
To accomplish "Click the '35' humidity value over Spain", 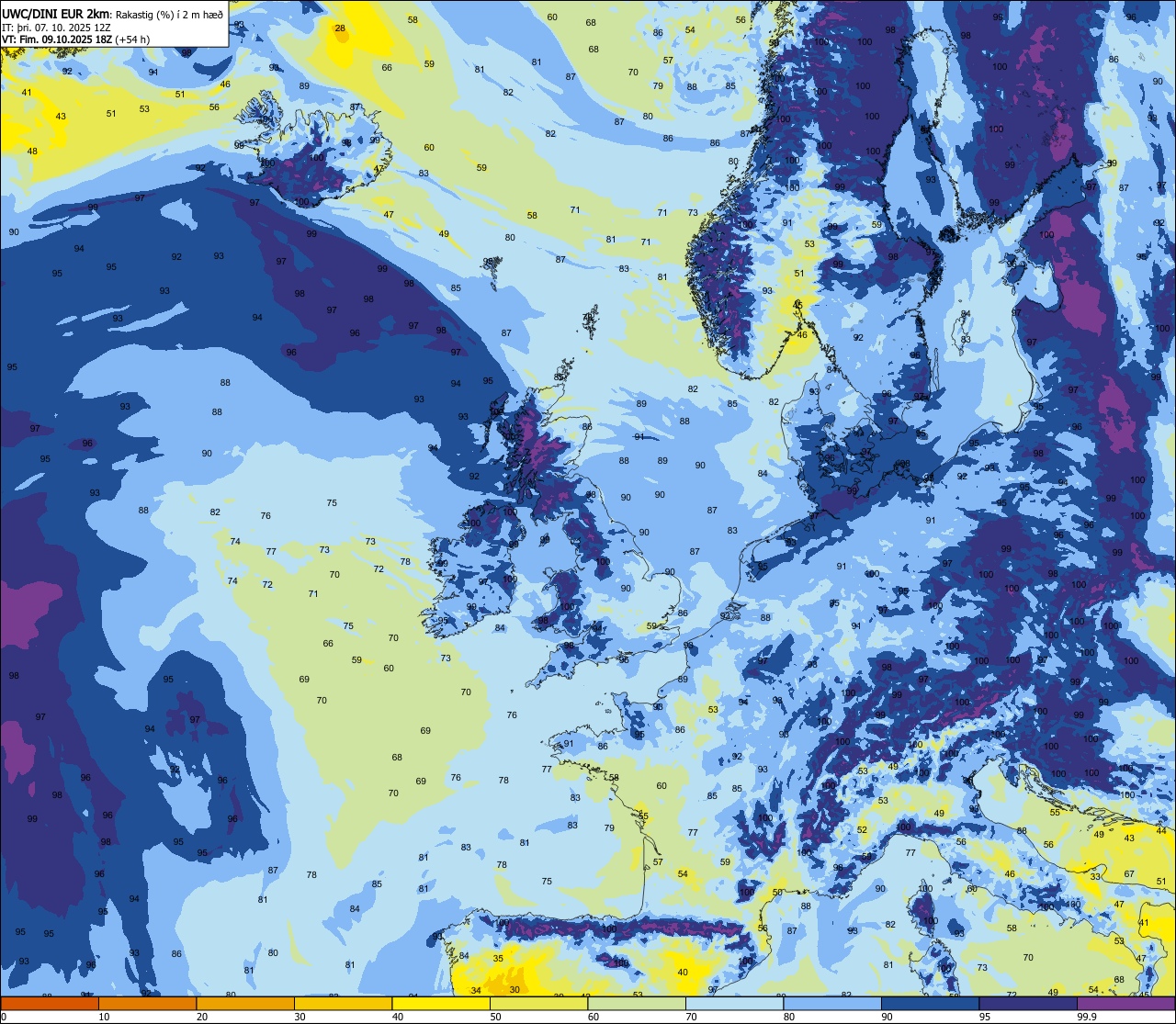I will coord(498,958).
